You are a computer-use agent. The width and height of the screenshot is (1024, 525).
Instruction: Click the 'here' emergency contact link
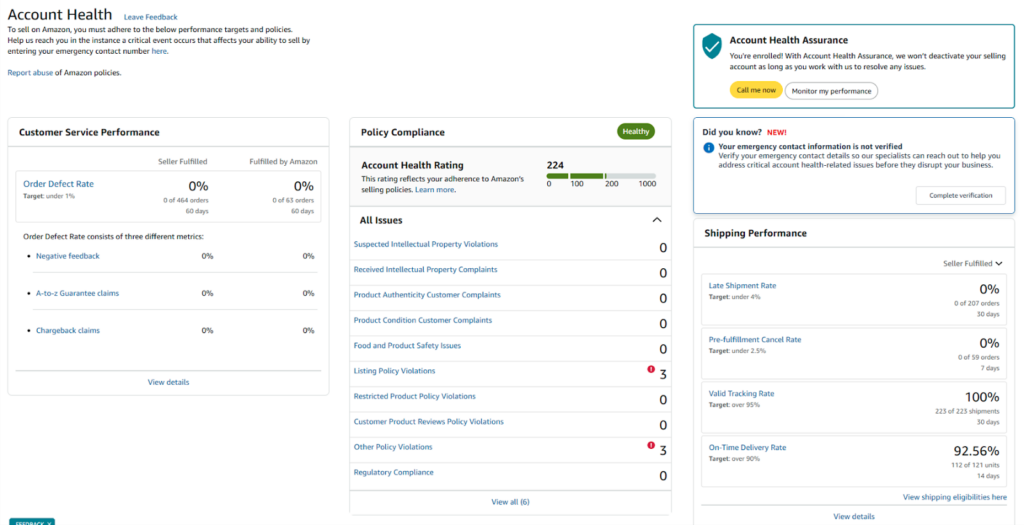click(159, 51)
